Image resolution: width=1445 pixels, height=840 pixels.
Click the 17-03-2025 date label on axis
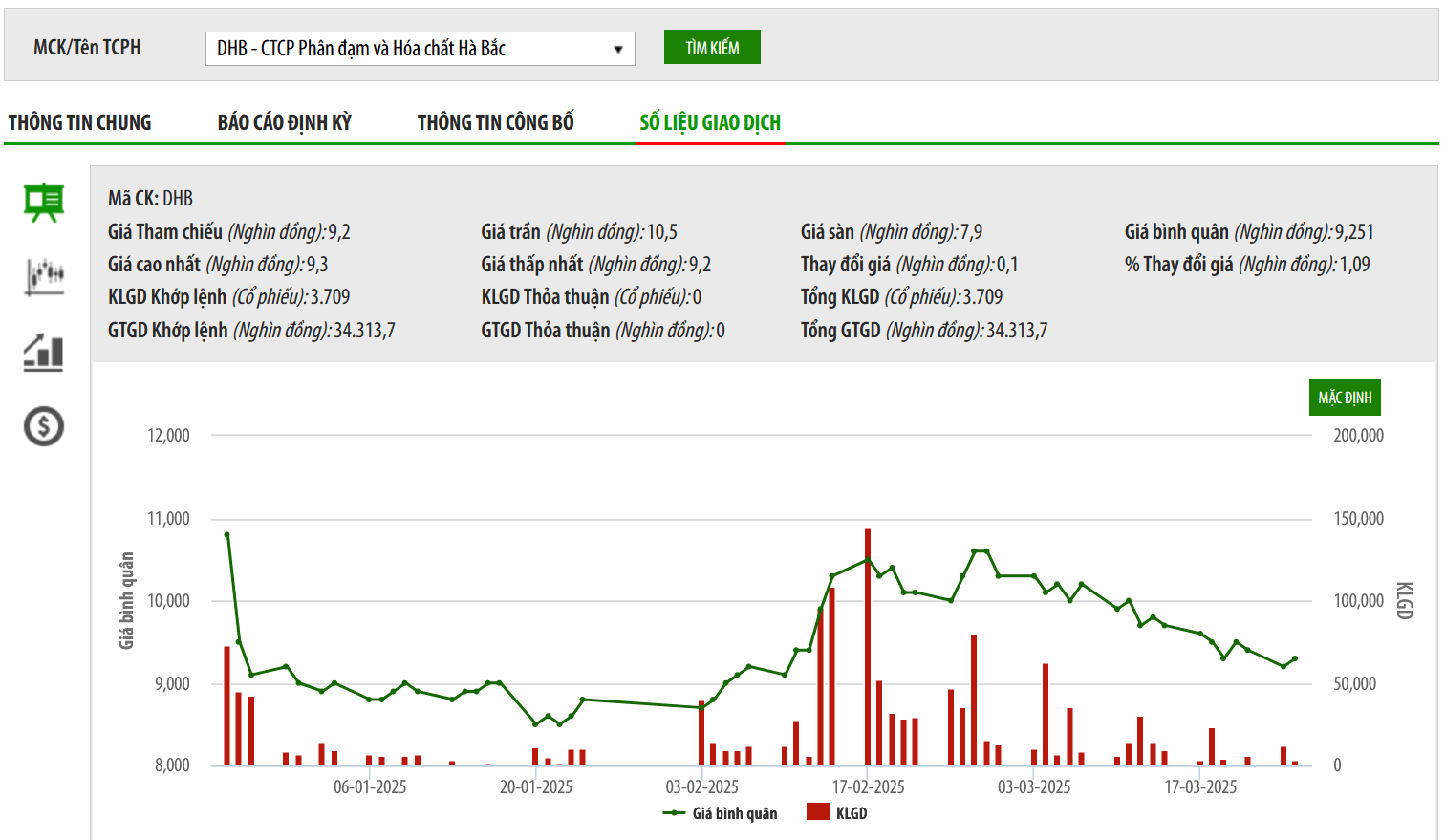1200,787
